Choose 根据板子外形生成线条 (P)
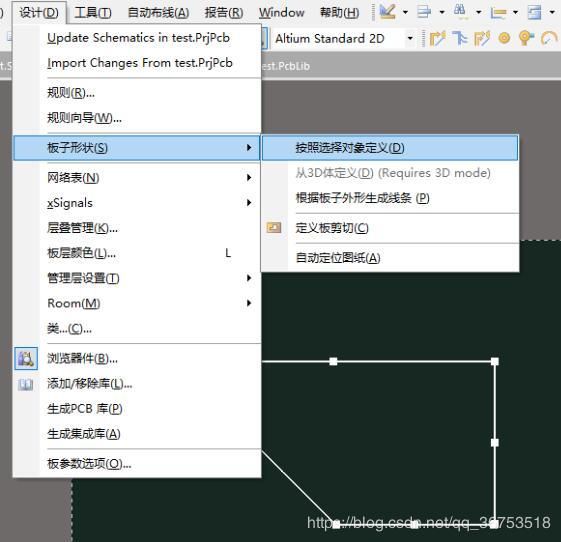561x542 pixels. point(390,197)
